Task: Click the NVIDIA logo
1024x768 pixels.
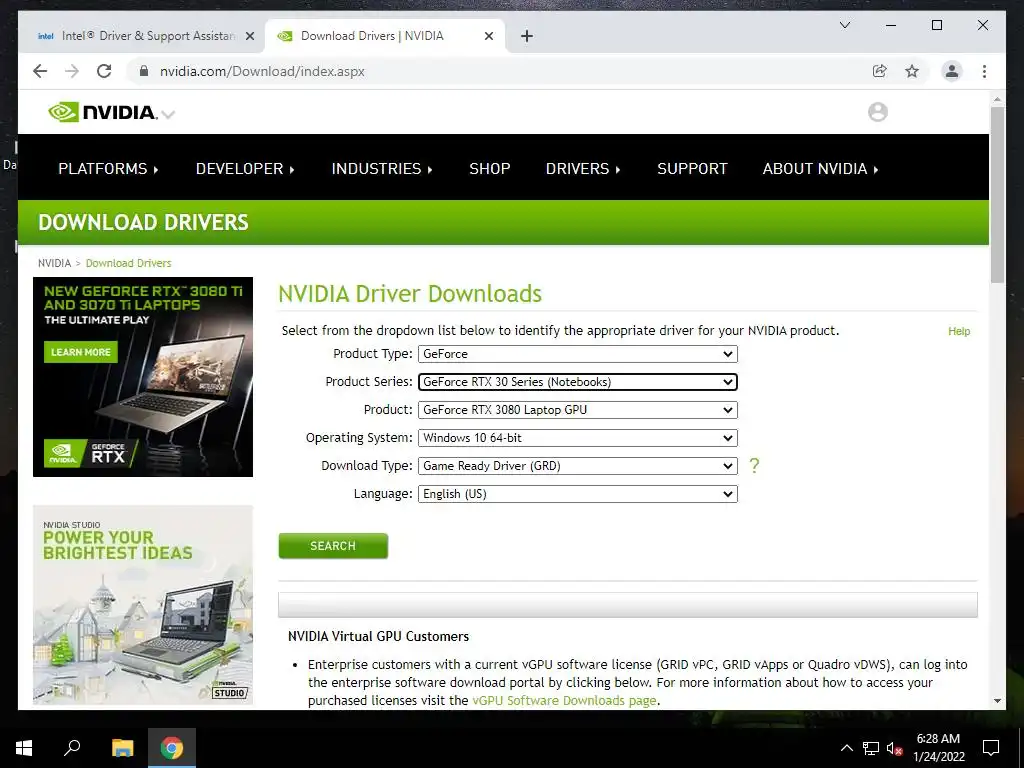Action: coord(103,112)
